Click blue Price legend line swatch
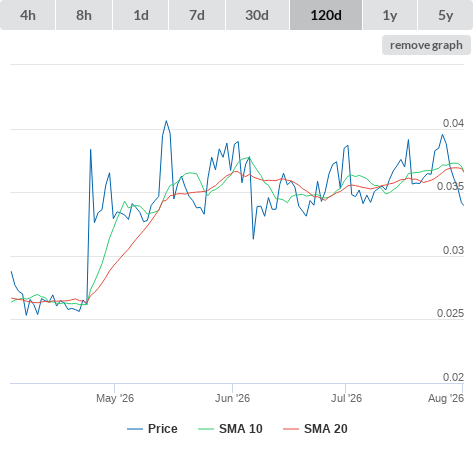The width and height of the screenshot is (474, 455). [135, 429]
